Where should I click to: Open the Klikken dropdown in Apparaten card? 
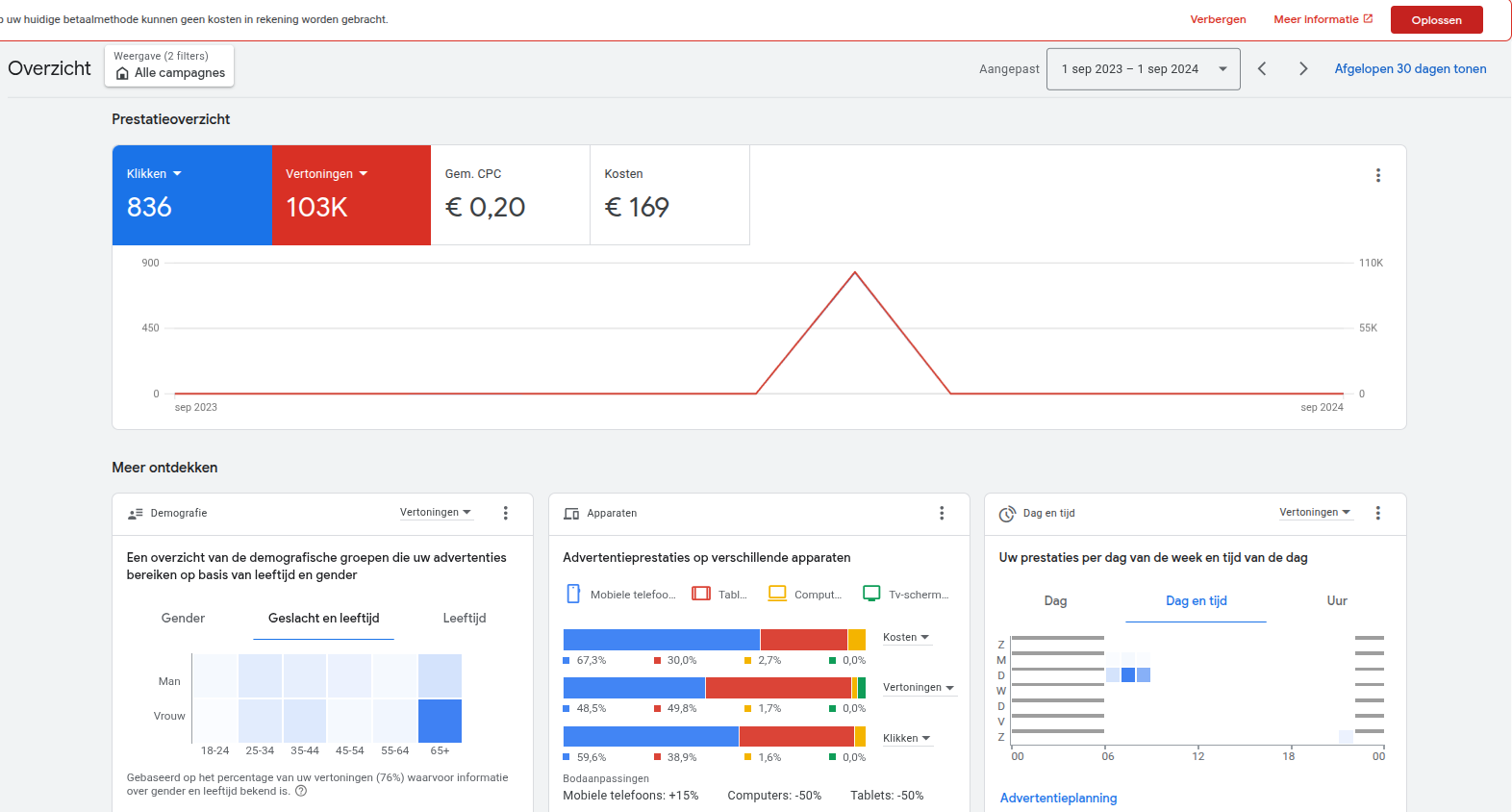tap(906, 738)
